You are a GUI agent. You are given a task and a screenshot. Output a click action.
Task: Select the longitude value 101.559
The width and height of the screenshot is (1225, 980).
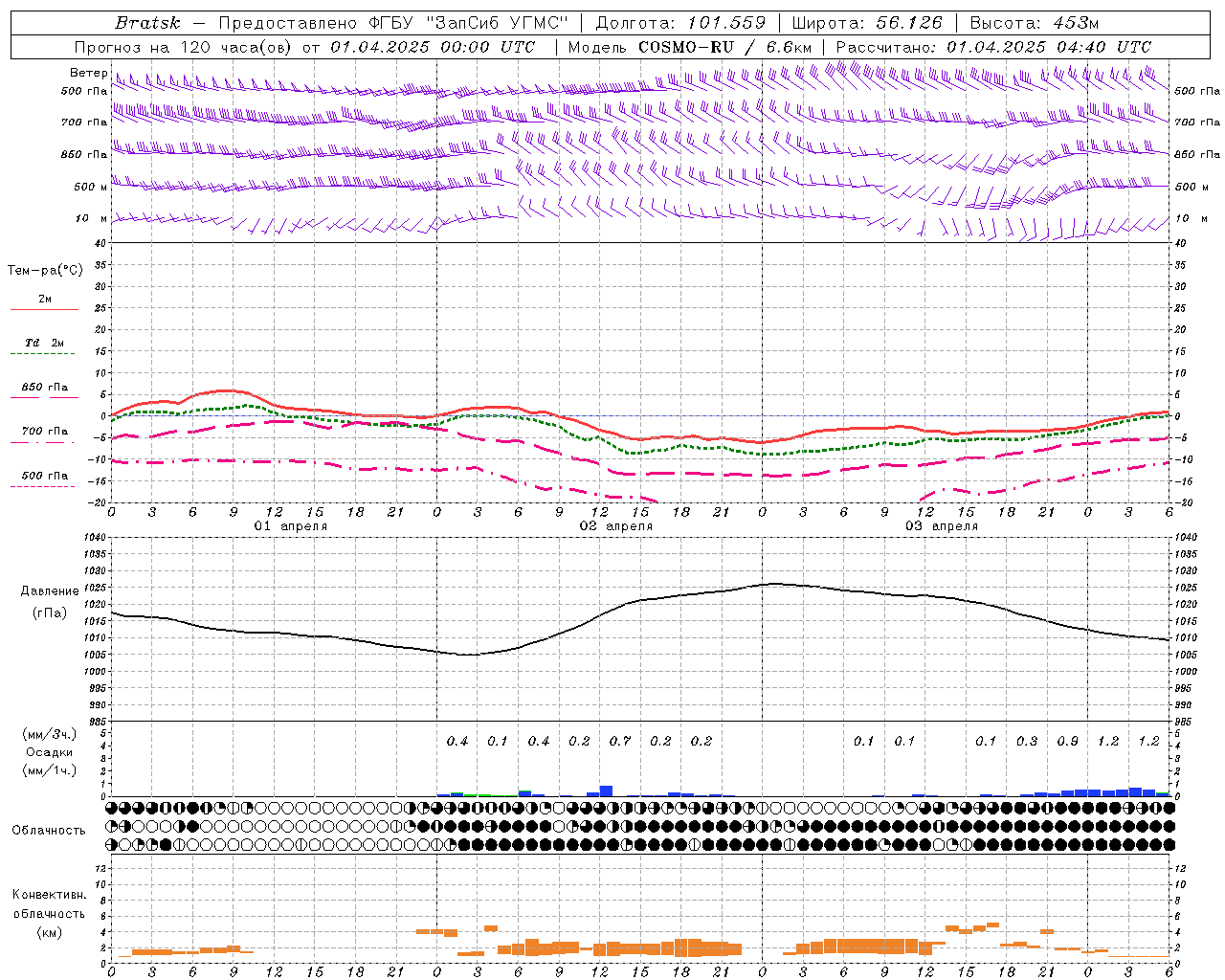(726, 23)
